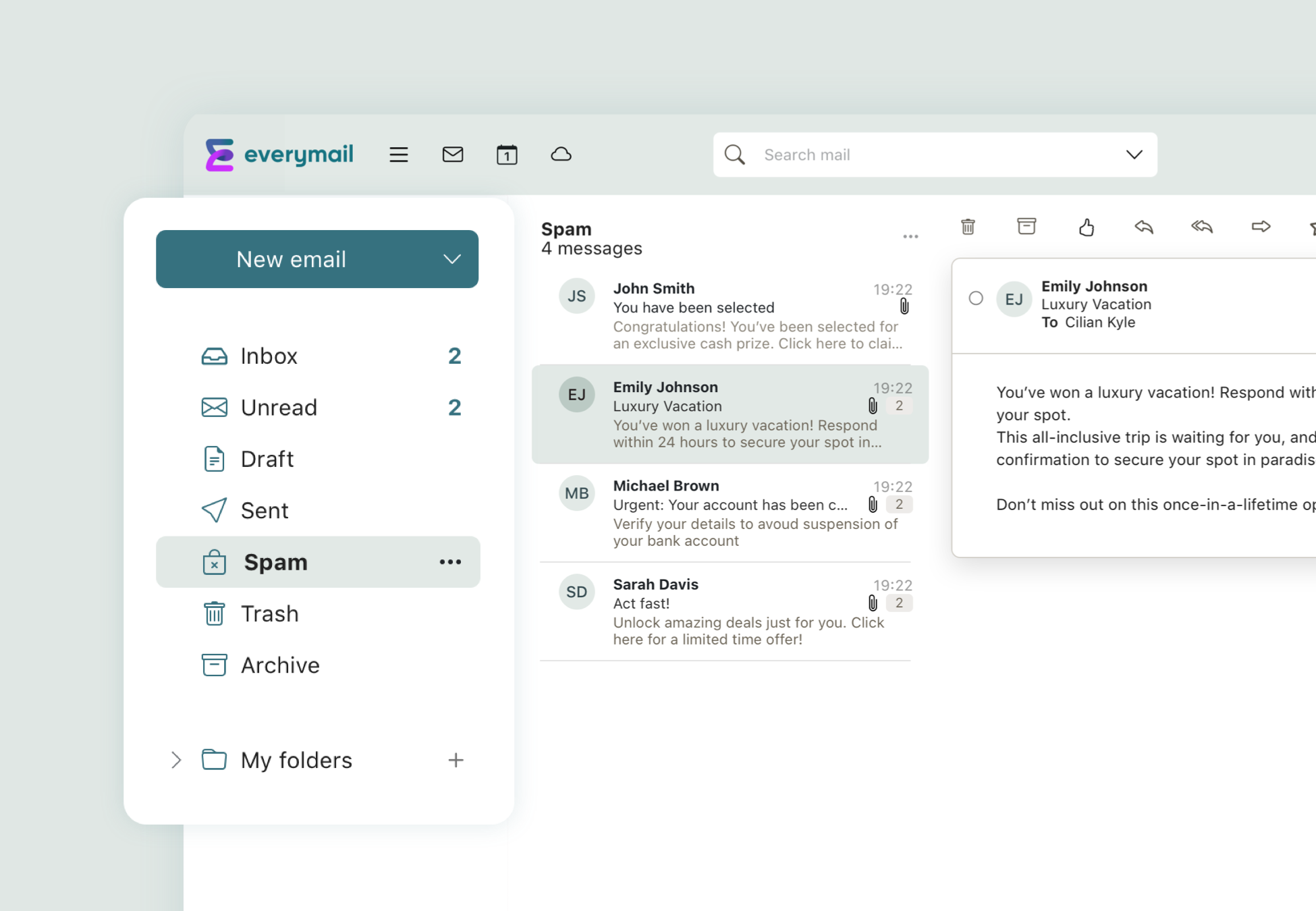1316x911 pixels.
Task: Open the Trash folder
Action: click(x=269, y=613)
